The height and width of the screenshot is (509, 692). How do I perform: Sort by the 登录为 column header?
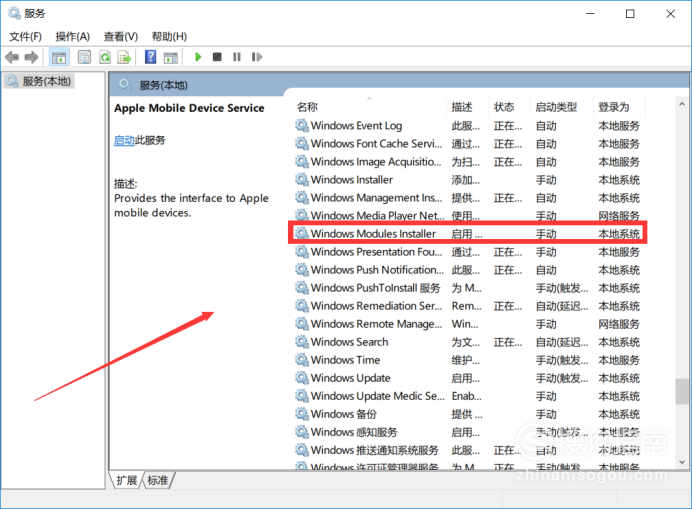click(619, 107)
